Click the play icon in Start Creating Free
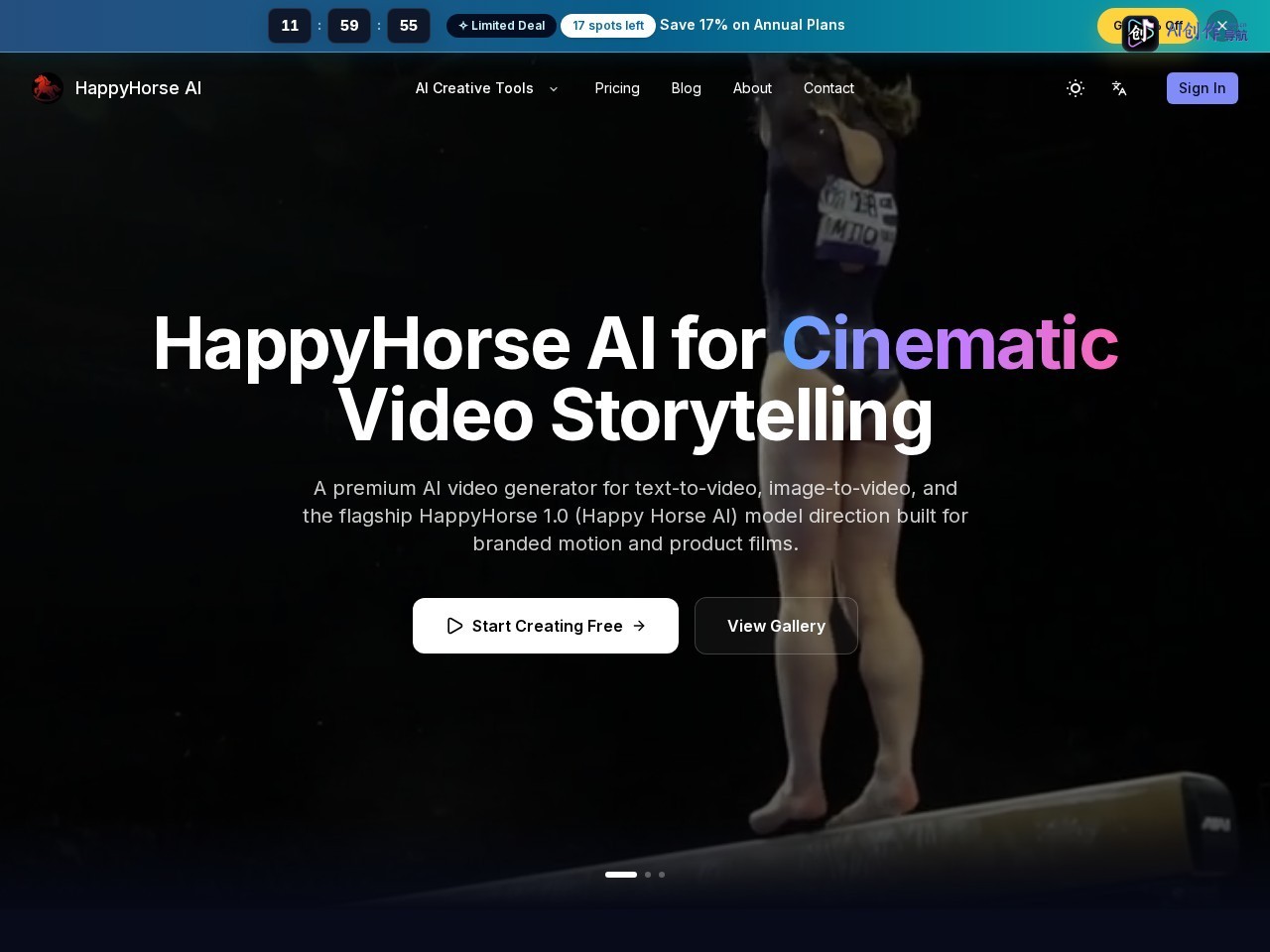The height and width of the screenshot is (952, 1270). [x=454, y=626]
